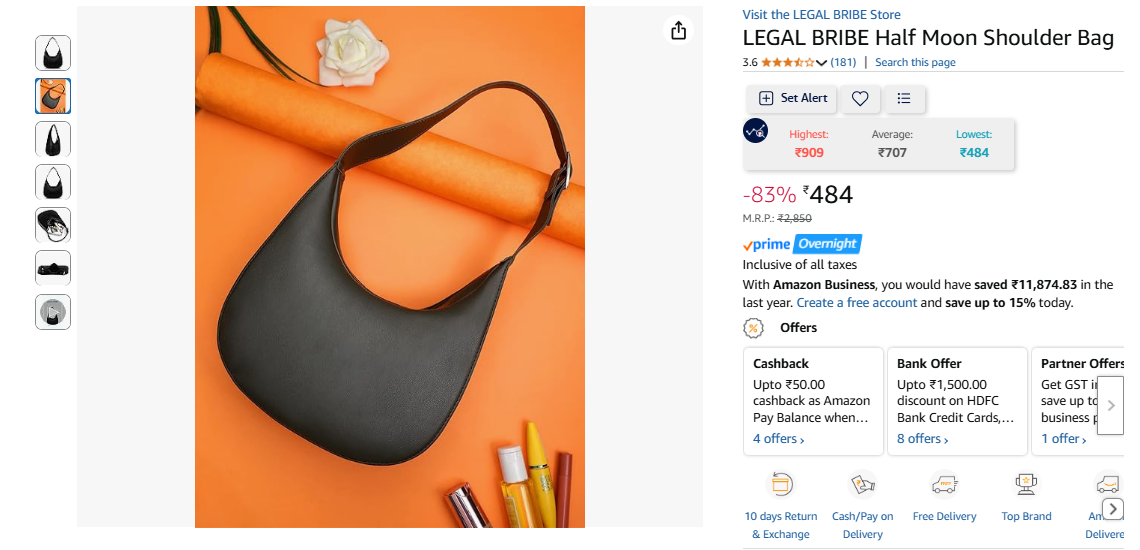
Task: Expand the 4 offers cashback link
Action: click(x=779, y=439)
